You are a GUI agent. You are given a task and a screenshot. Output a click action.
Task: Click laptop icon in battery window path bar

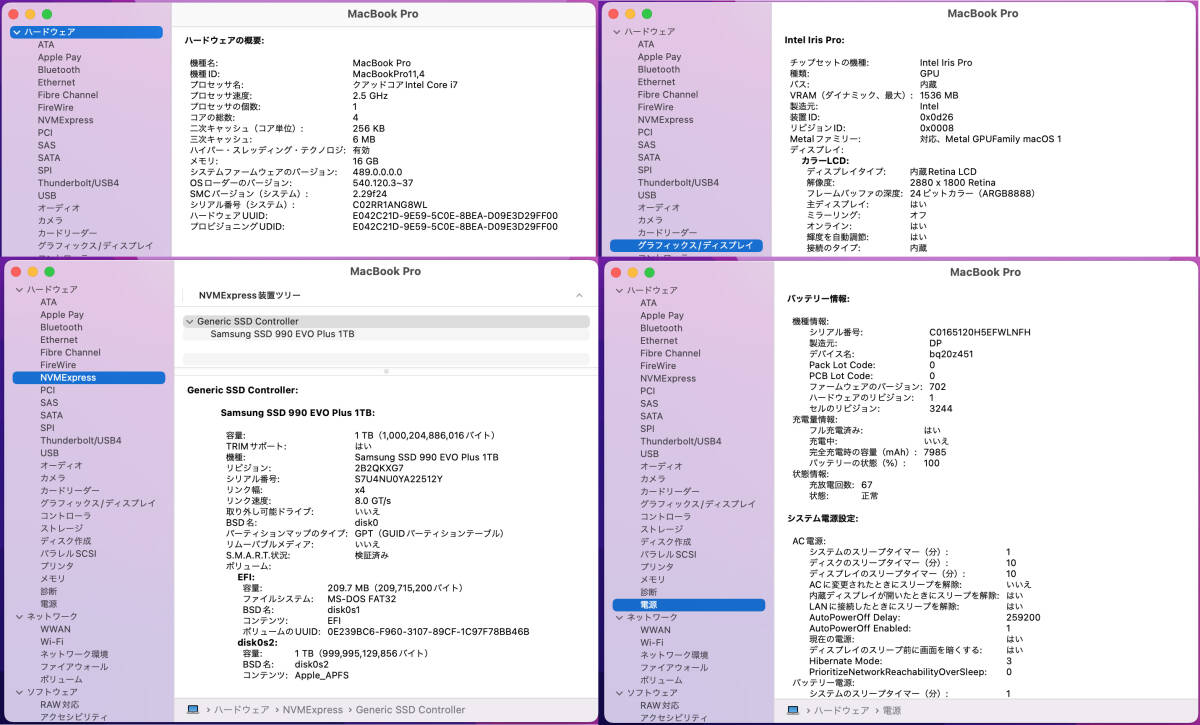(792, 710)
